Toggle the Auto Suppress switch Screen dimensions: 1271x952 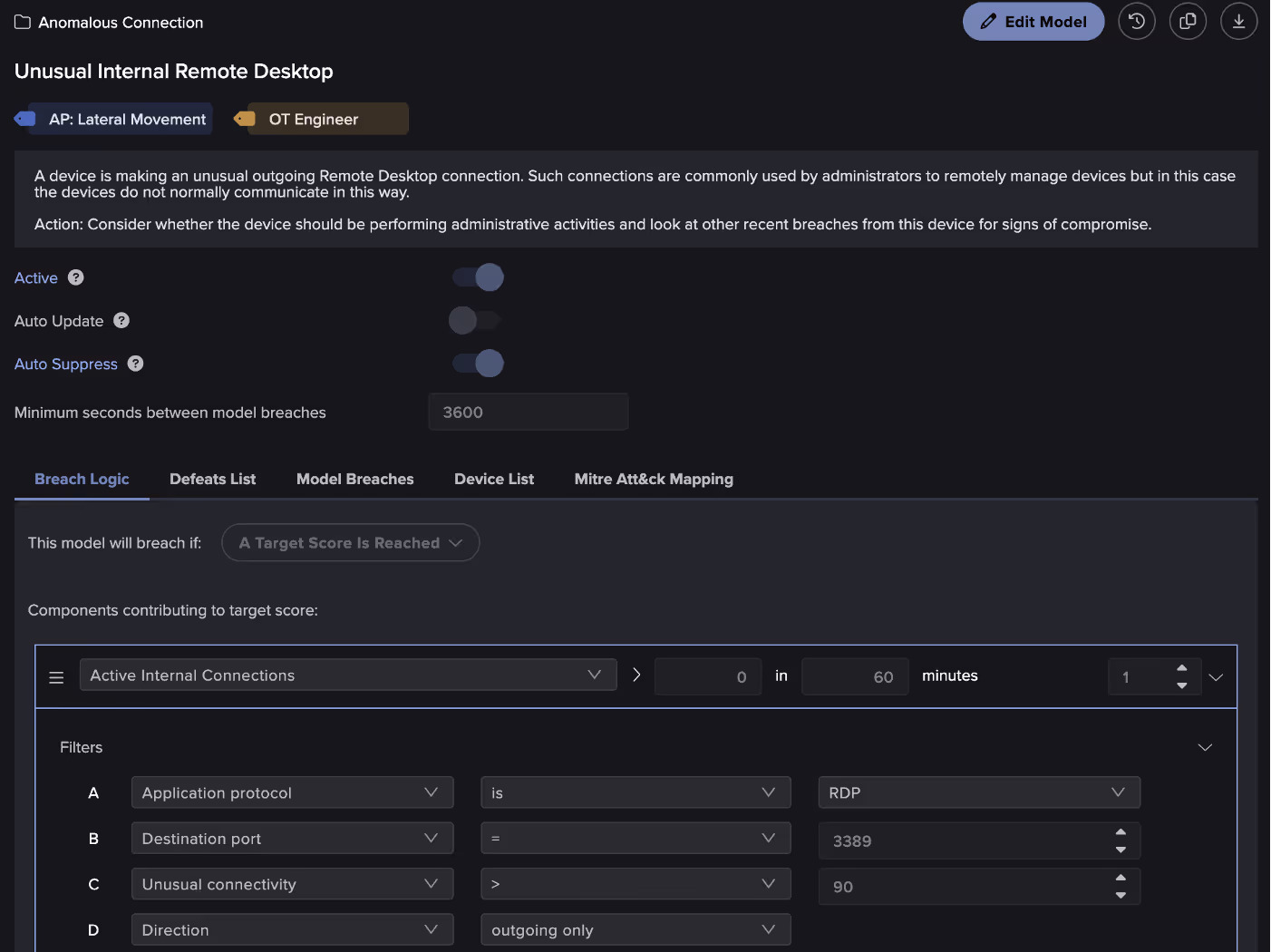478,364
